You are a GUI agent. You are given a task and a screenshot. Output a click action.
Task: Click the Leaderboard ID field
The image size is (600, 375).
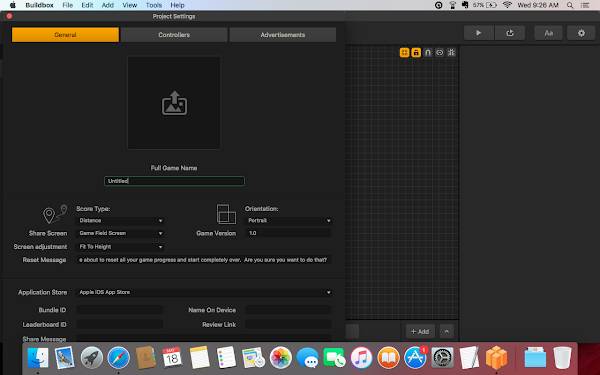(120, 324)
